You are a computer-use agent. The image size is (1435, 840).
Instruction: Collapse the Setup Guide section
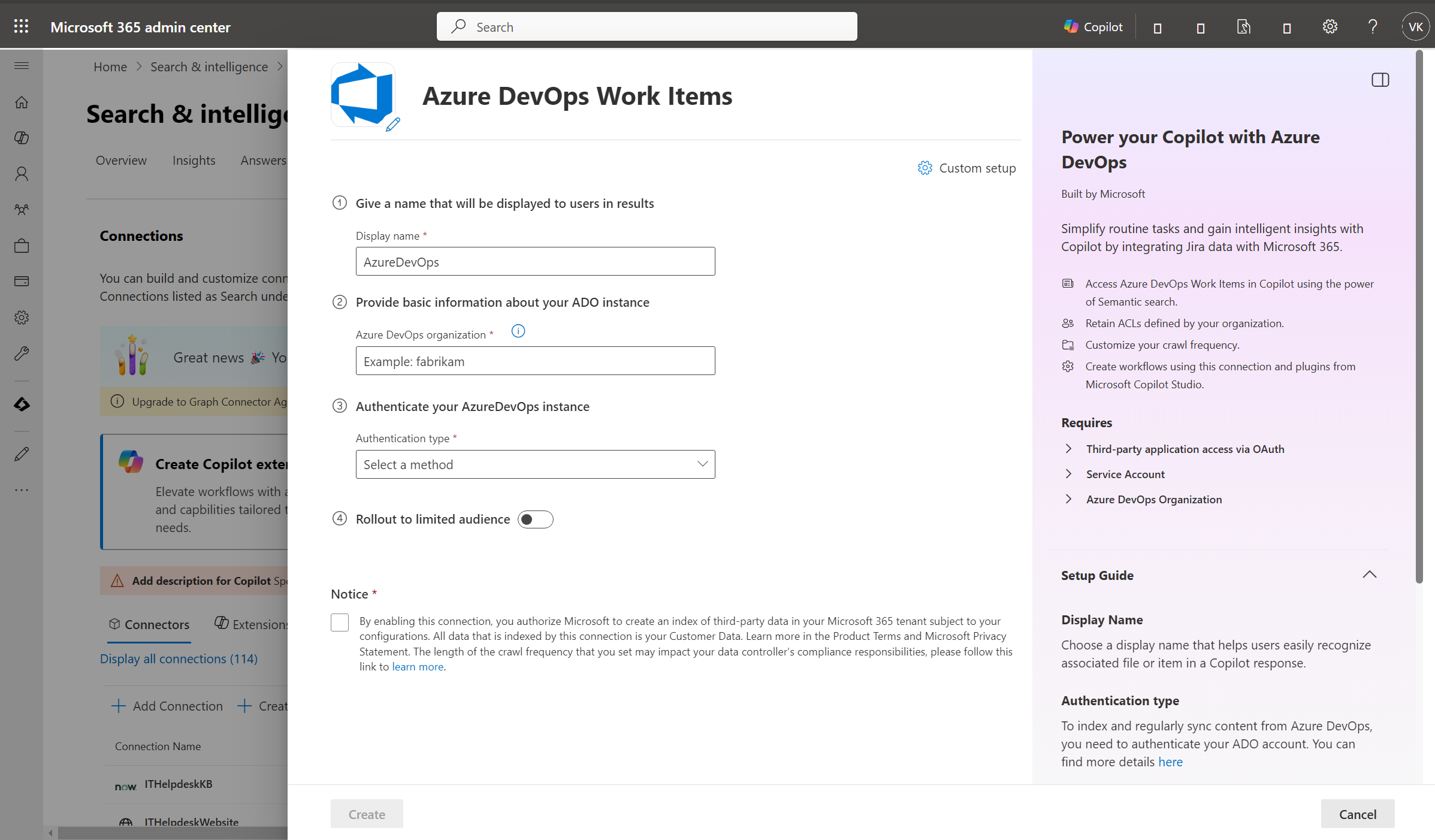pos(1369,575)
